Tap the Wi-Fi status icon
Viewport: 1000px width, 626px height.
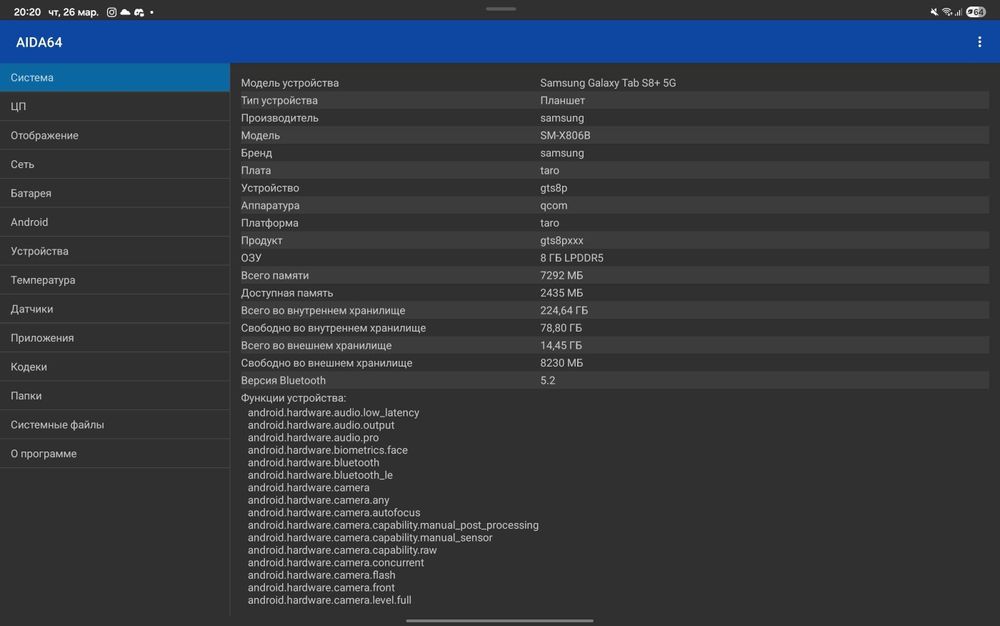point(947,11)
